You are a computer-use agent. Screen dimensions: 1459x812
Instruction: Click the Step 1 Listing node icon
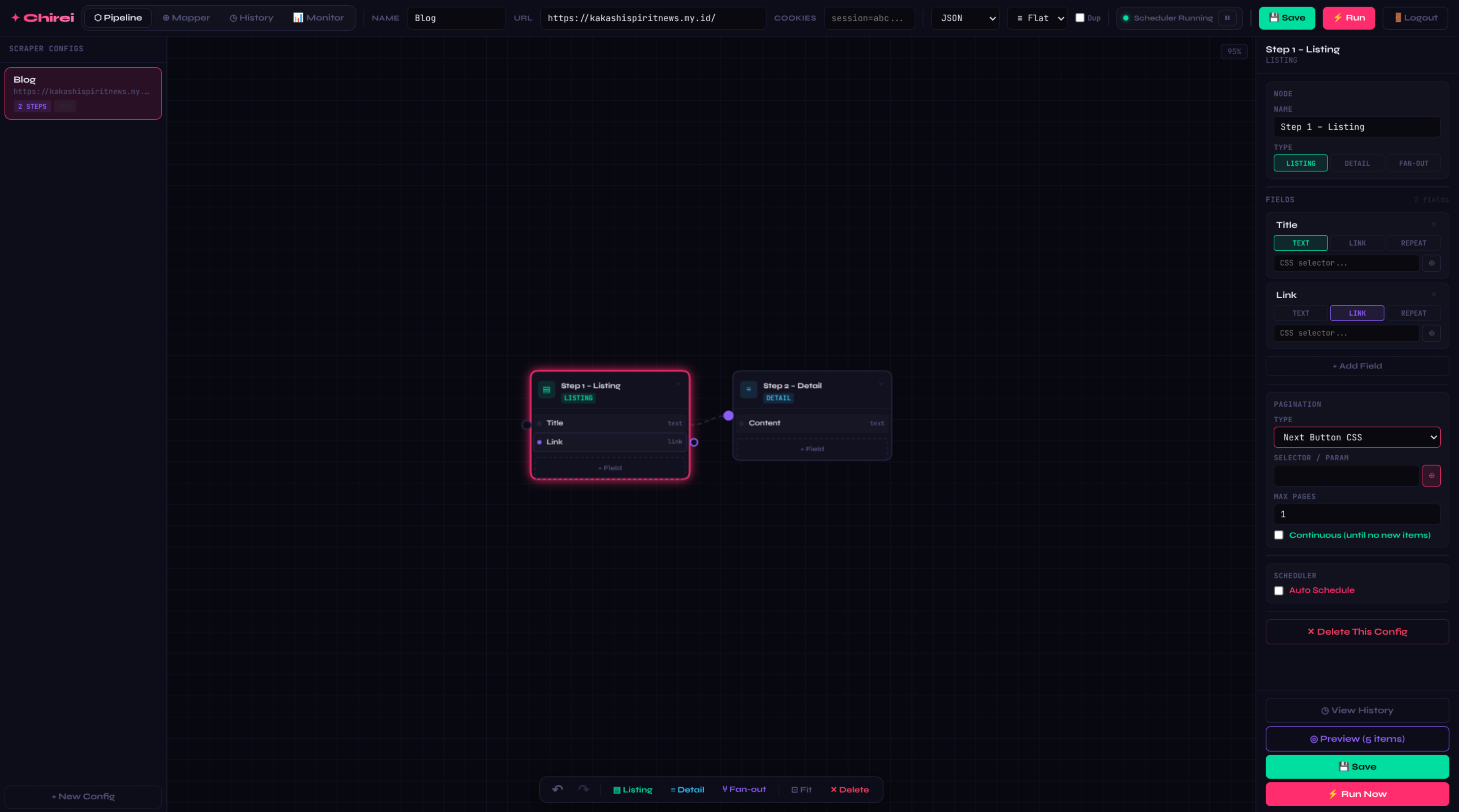pos(547,390)
